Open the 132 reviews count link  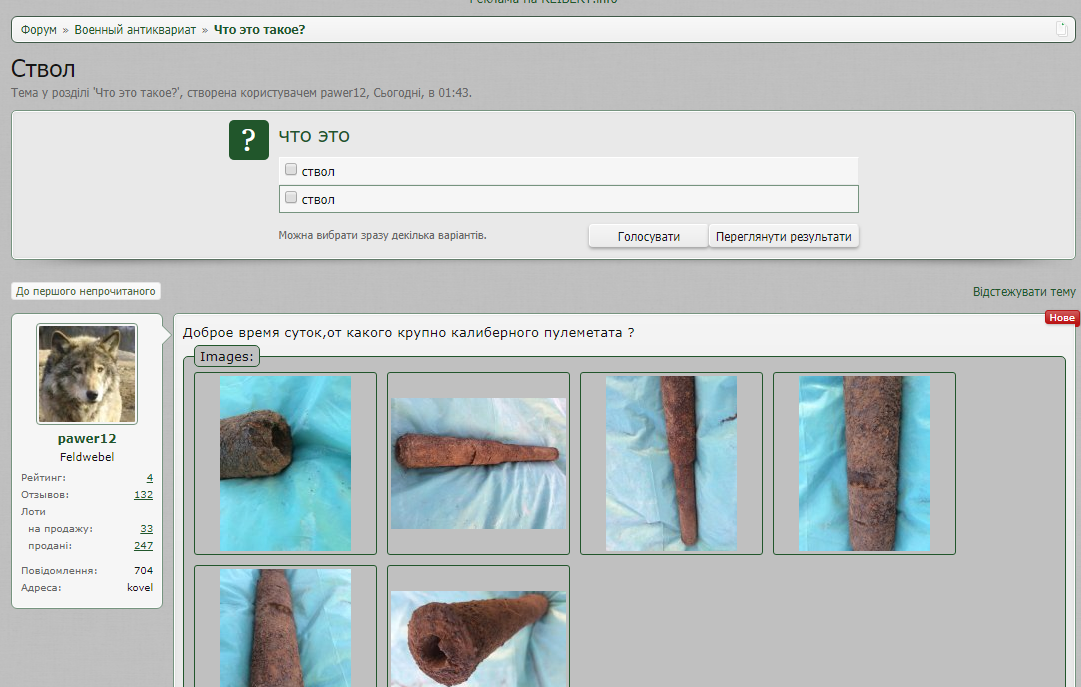coord(143,495)
